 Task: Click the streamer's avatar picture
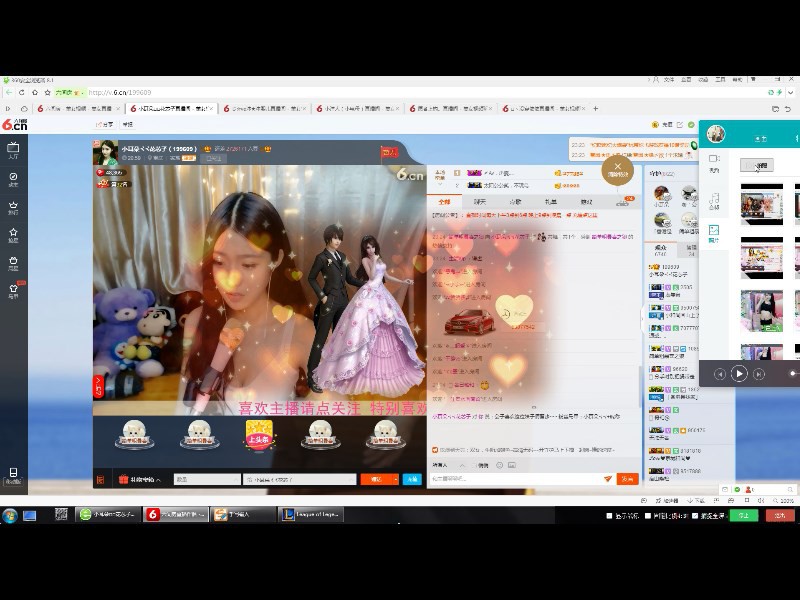click(x=106, y=152)
